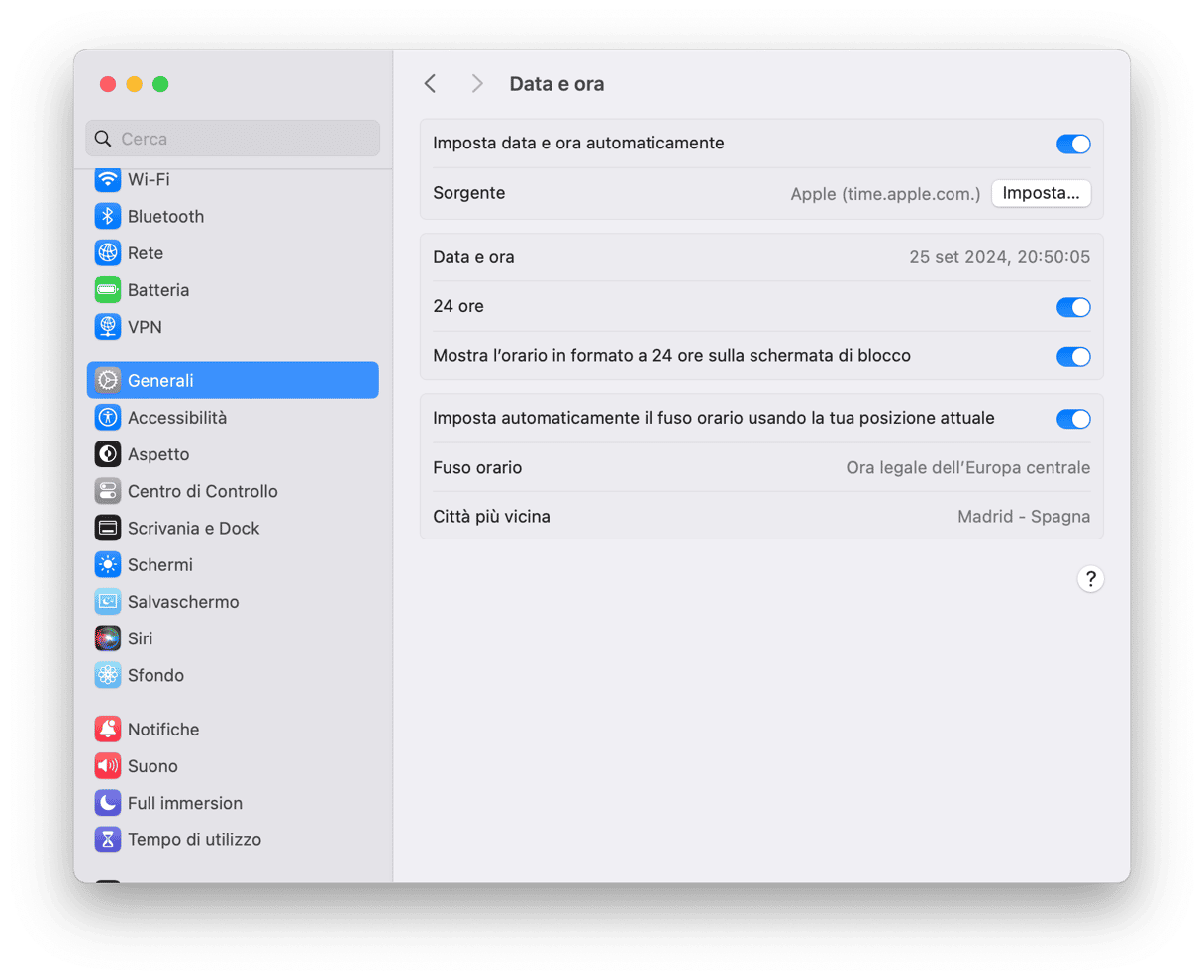Click the Suono speaker icon
1204x980 pixels.
tap(108, 765)
